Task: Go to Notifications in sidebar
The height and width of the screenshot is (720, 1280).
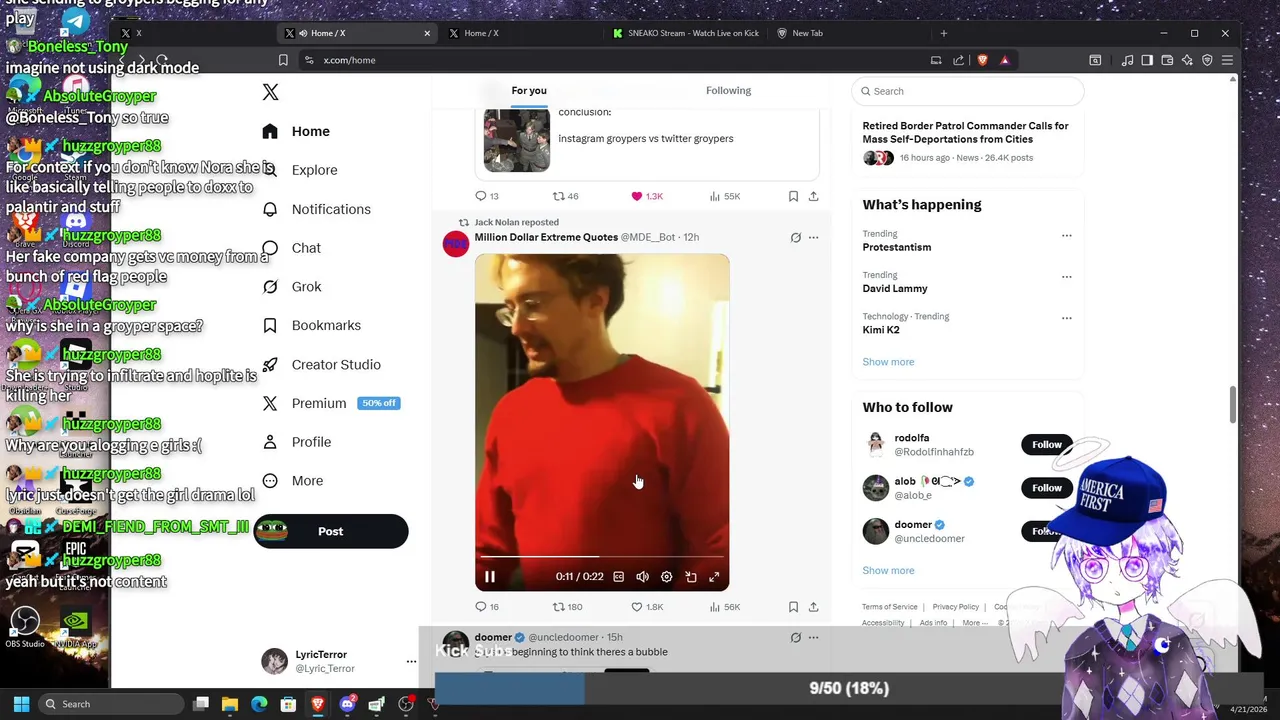Action: [317, 209]
